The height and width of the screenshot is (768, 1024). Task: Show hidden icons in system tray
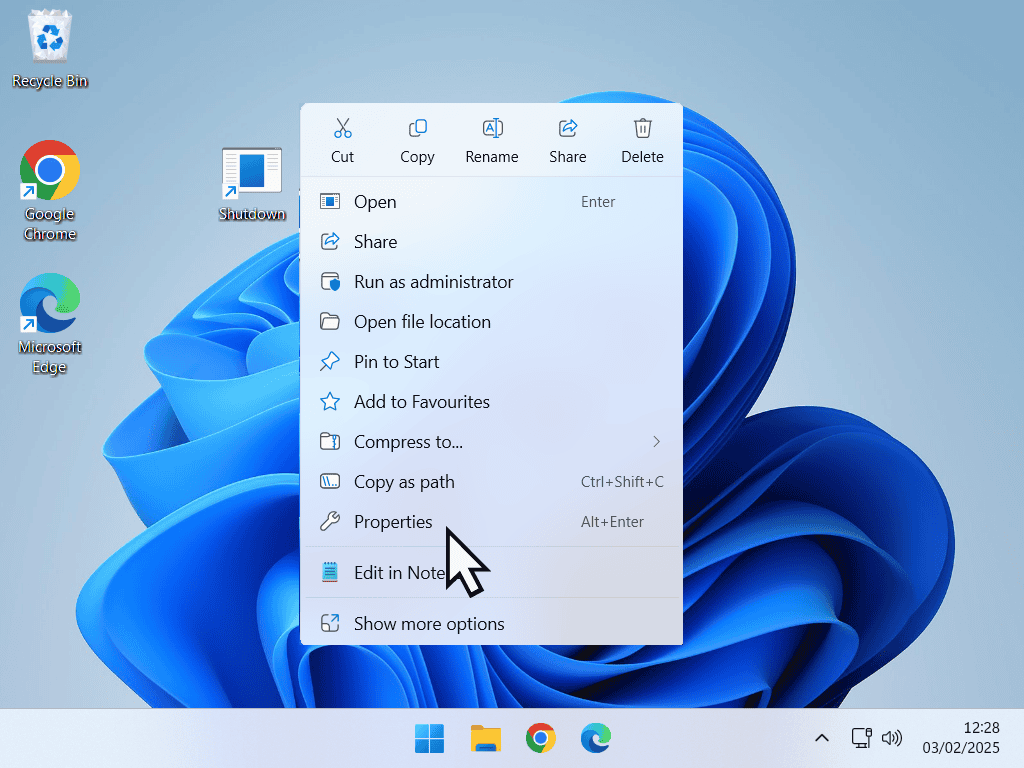(x=822, y=739)
